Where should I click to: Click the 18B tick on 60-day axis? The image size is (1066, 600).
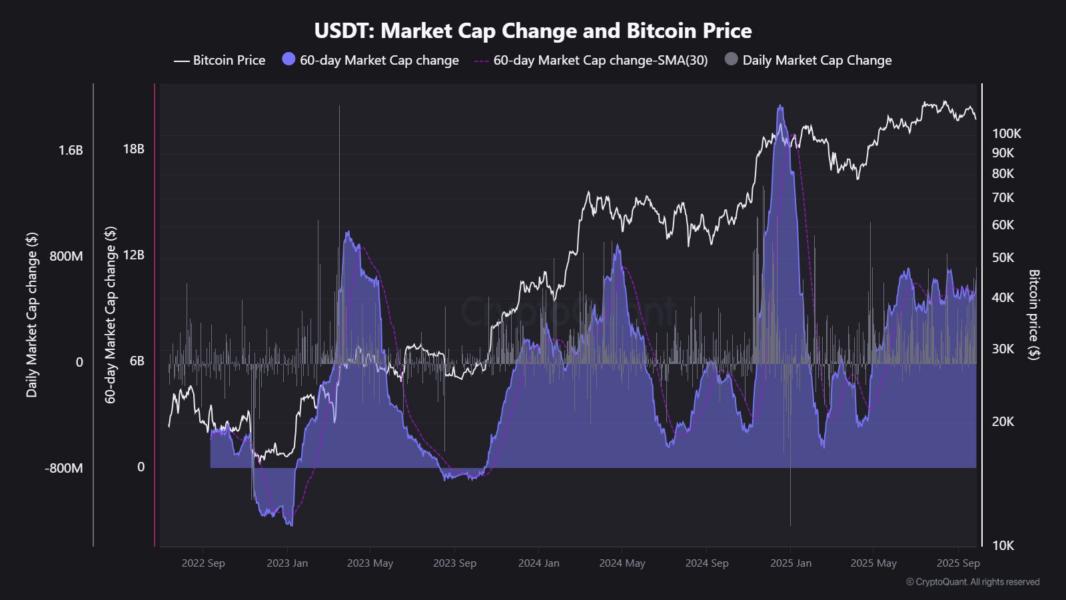134,150
